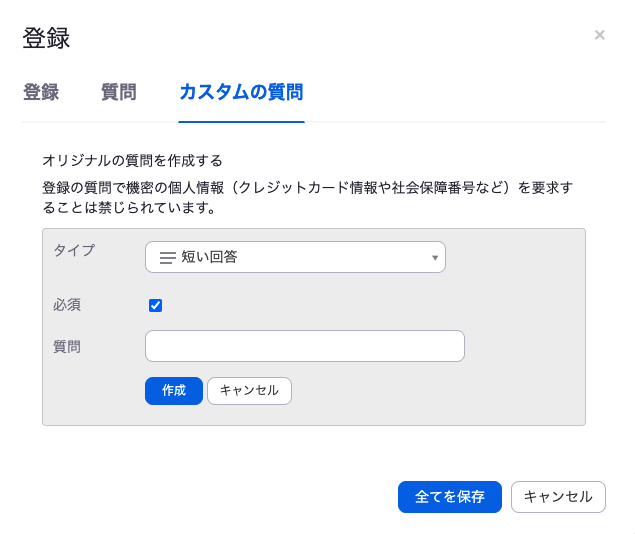Click the 短い回答 text in the selector

tap(209, 257)
